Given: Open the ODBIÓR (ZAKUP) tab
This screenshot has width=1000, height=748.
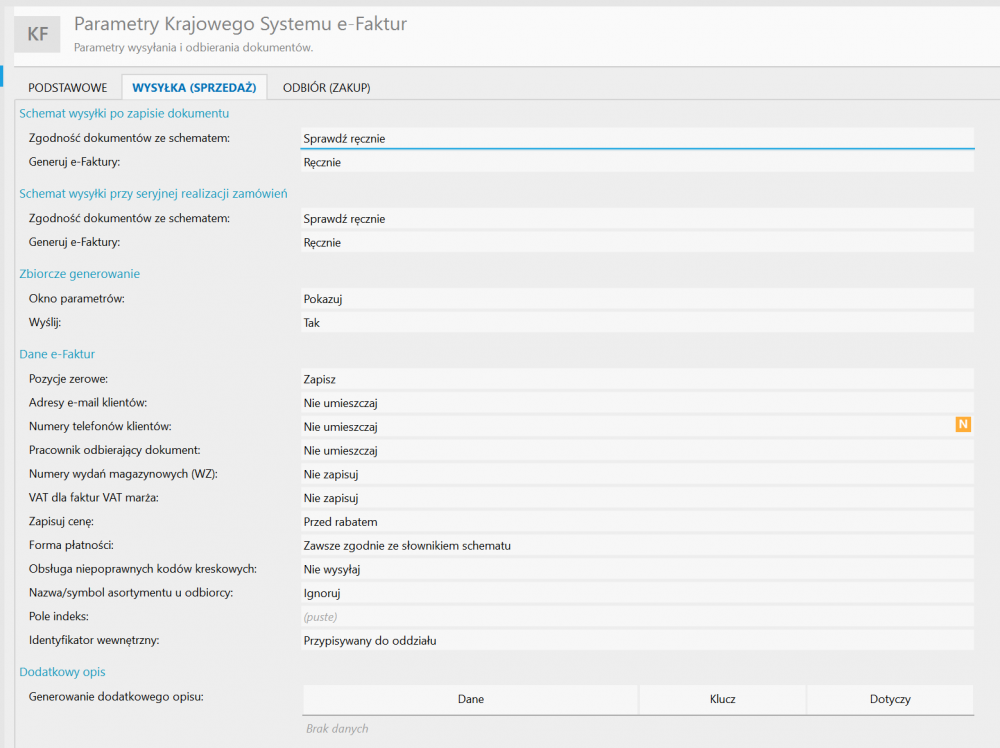Looking at the screenshot, I should [x=327, y=87].
